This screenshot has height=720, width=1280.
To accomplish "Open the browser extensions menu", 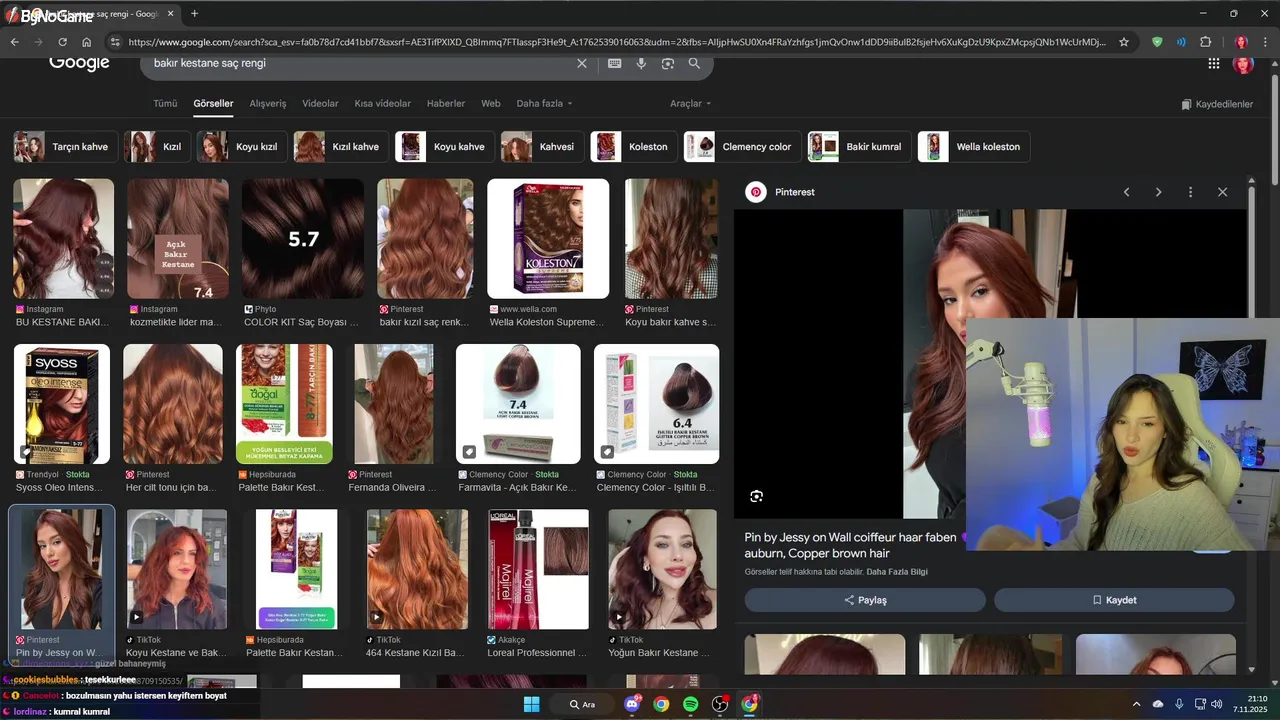I will [x=1205, y=42].
